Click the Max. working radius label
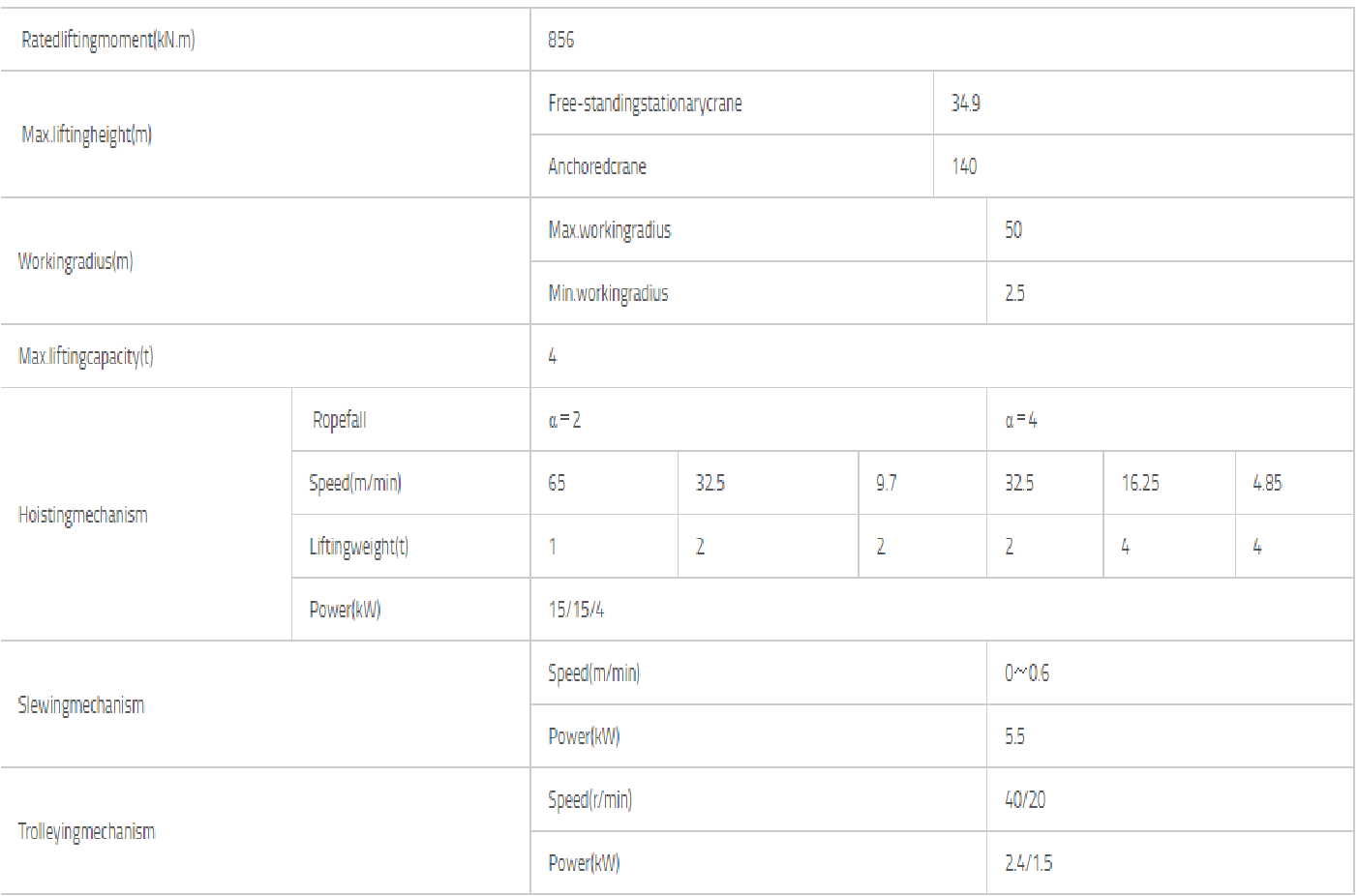Screen dimensions: 1359x896 coord(610,230)
